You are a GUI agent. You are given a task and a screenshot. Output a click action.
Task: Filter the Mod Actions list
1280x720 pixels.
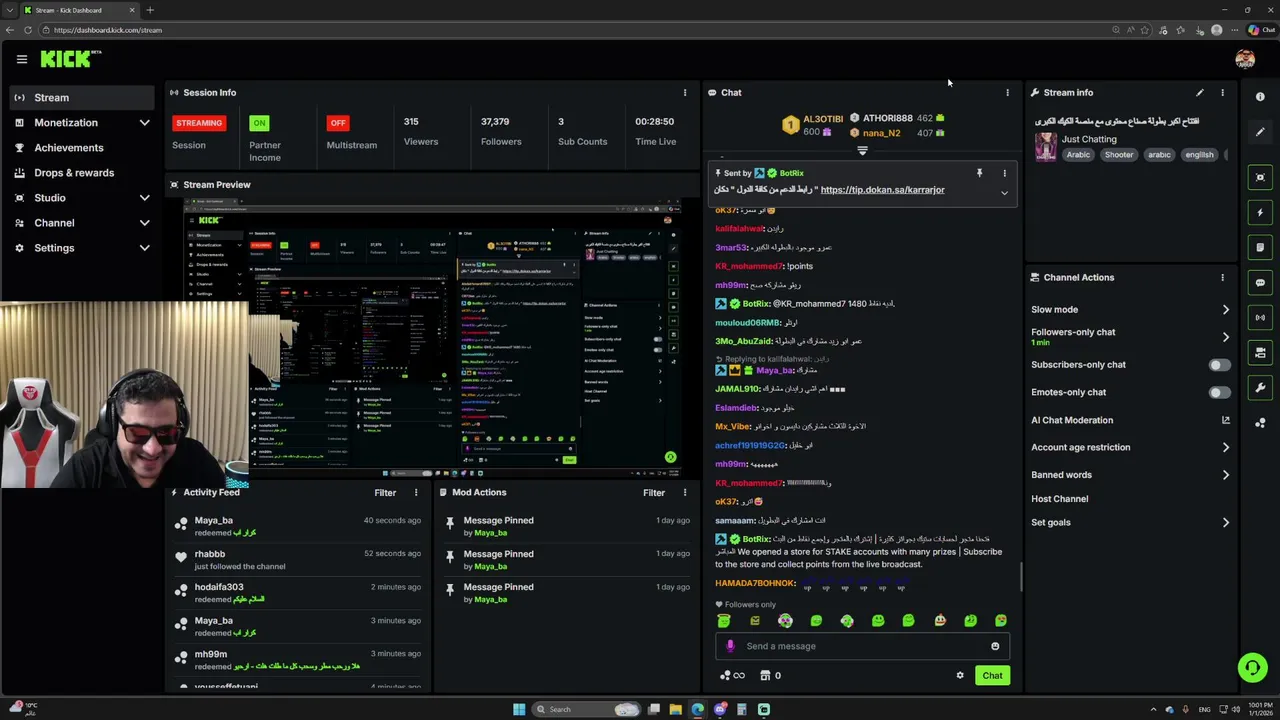(654, 492)
